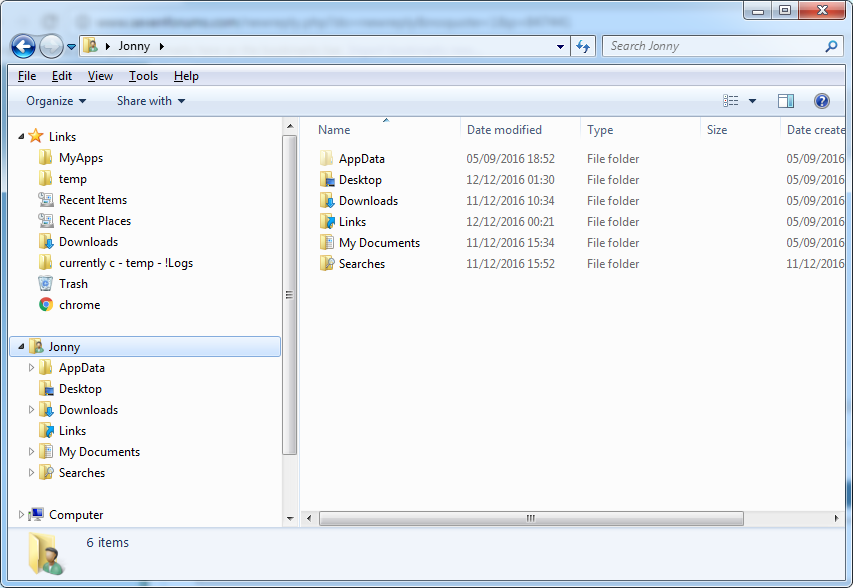Collapse the Jonny tree node
853x588 pixels.
pyautogui.click(x=21, y=346)
